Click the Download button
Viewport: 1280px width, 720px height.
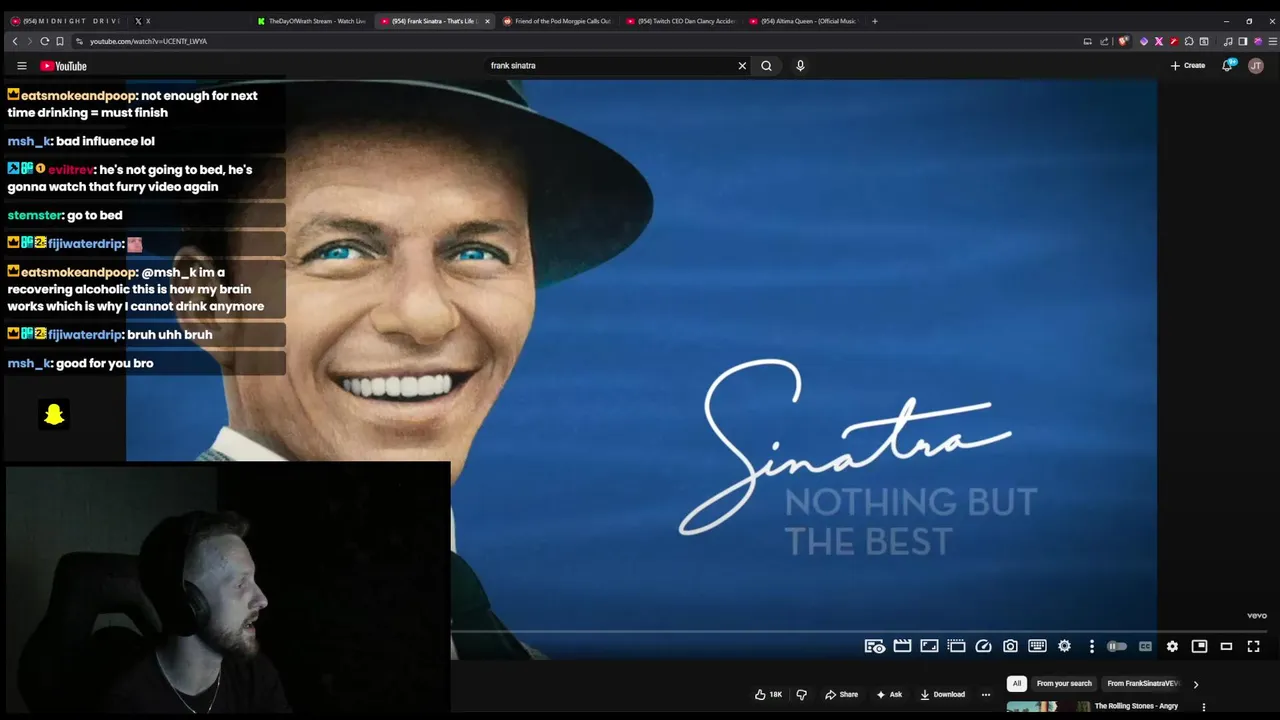point(942,694)
